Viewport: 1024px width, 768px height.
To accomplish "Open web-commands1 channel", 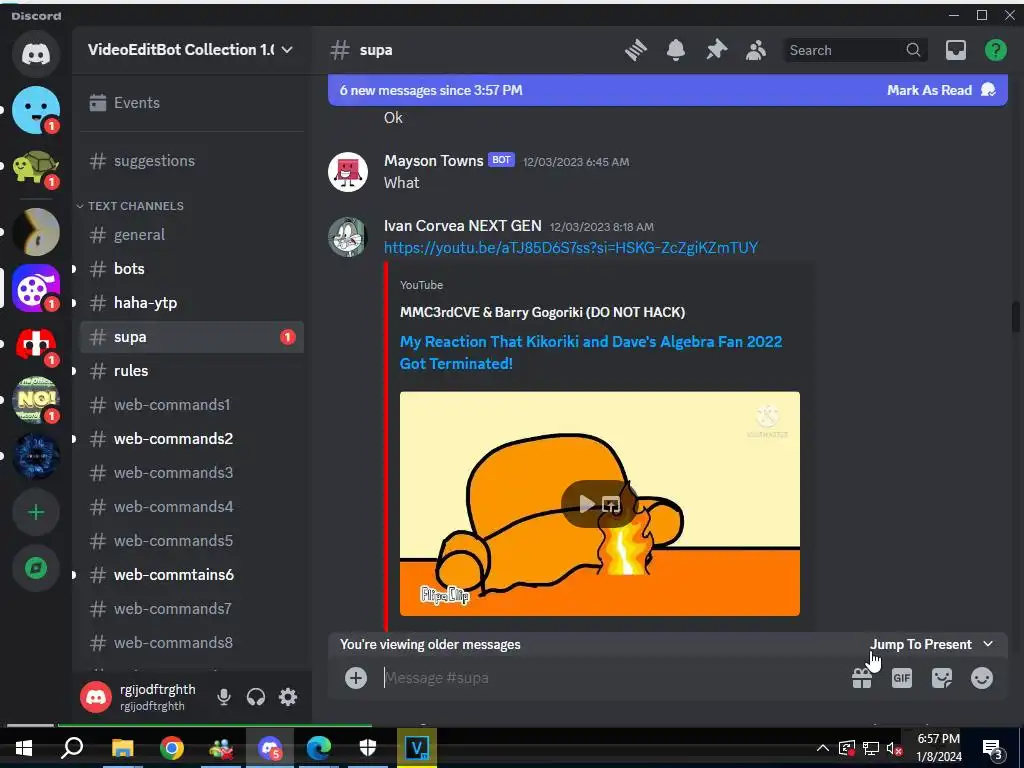I will (x=192, y=405).
